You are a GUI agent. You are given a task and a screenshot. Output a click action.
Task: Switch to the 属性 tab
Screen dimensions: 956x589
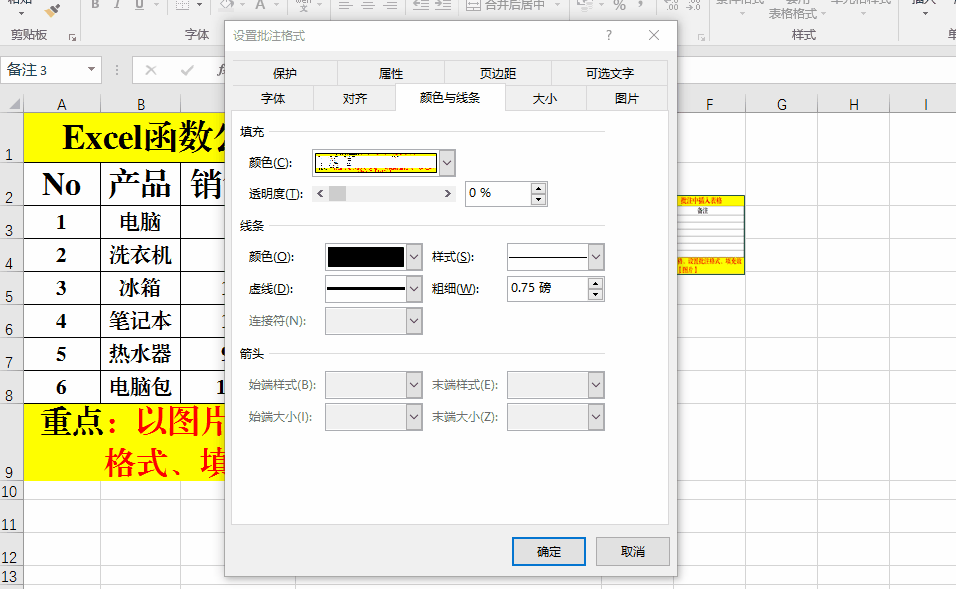tap(391, 73)
